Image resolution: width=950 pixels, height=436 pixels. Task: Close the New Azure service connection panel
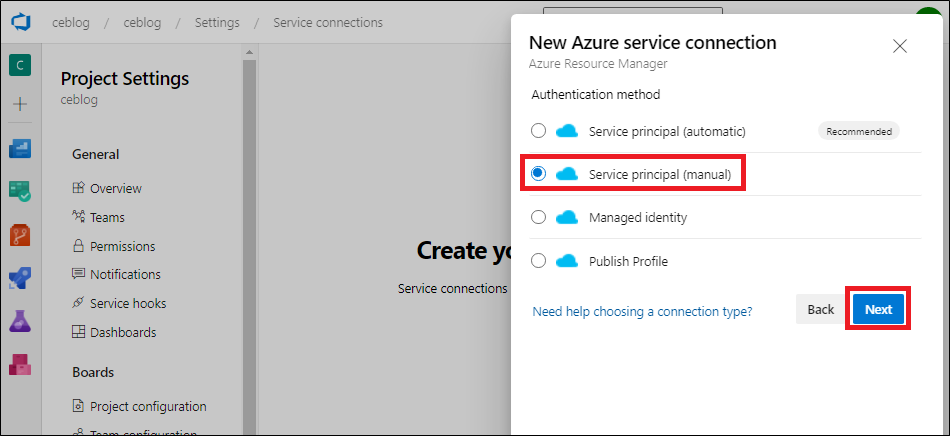(x=900, y=46)
